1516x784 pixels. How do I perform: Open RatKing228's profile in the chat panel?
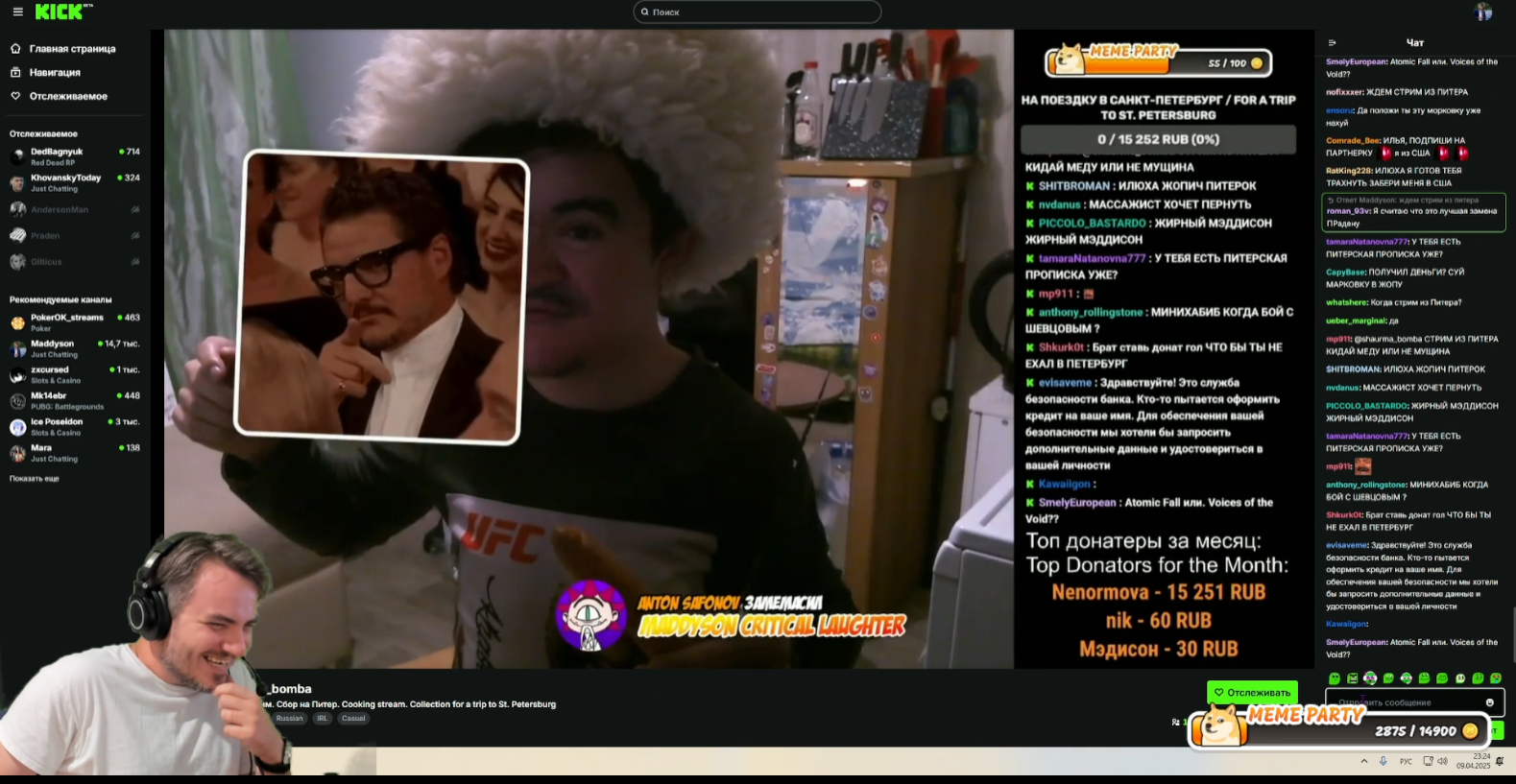pos(1349,170)
